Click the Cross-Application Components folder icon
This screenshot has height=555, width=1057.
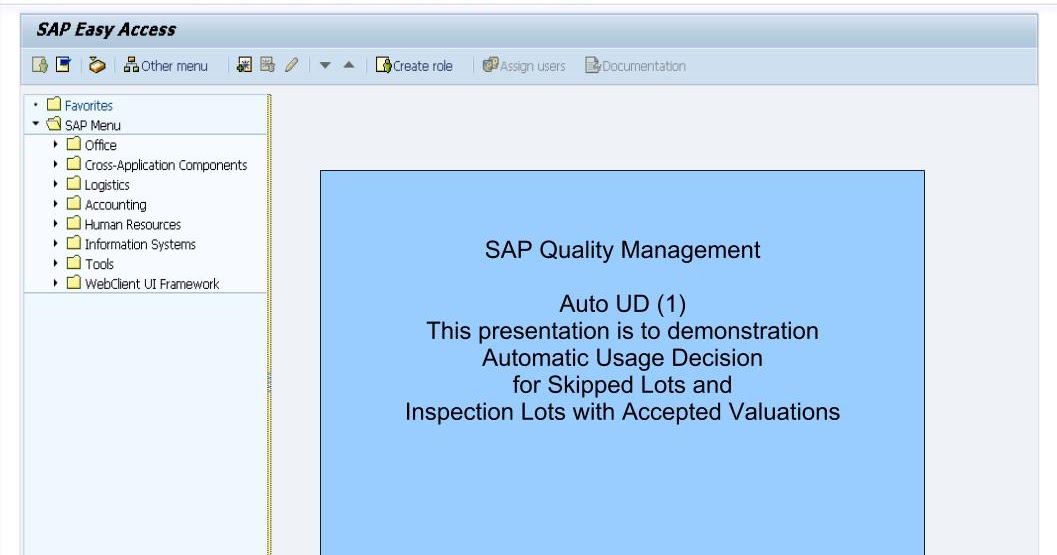[x=73, y=163]
